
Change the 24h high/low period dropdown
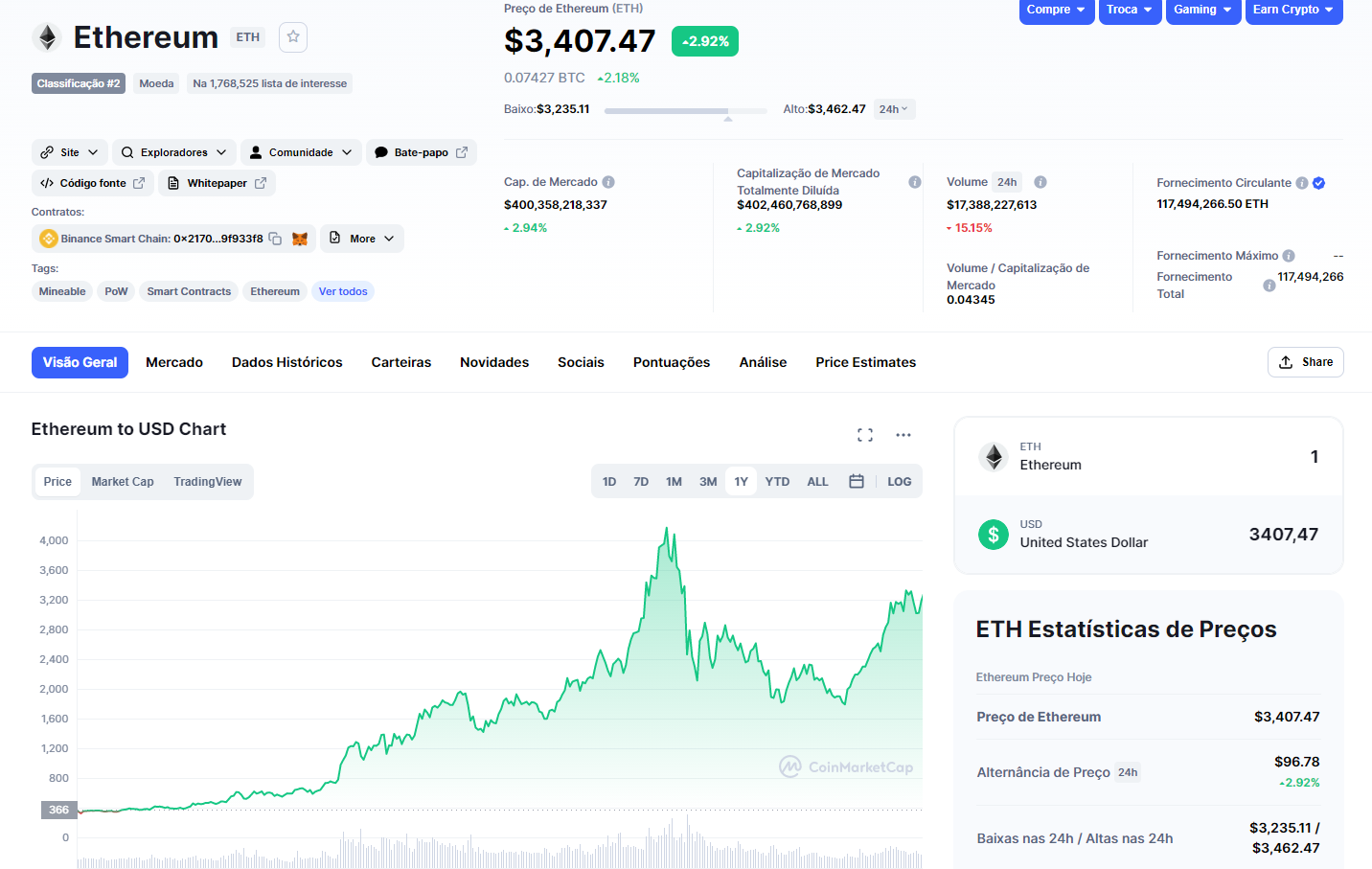click(x=894, y=109)
